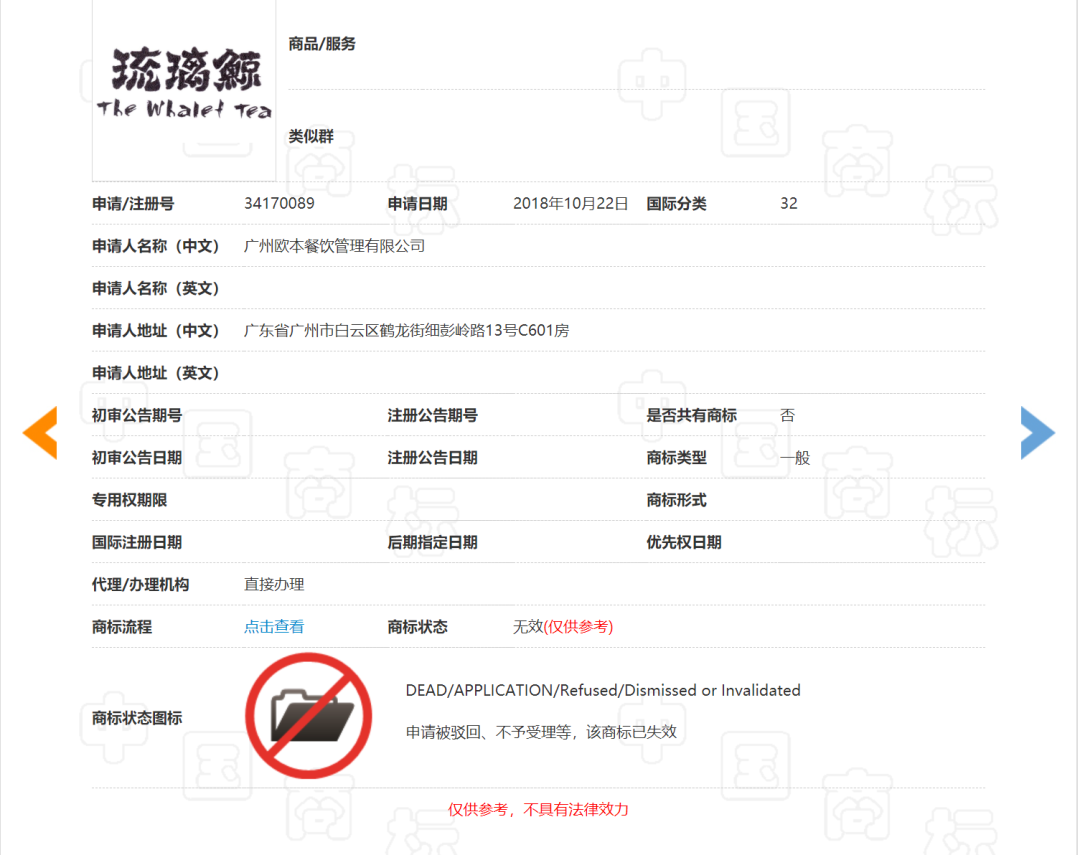The width and height of the screenshot is (1080, 855).
Task: Click the 类似群 label
Action: click(x=311, y=136)
